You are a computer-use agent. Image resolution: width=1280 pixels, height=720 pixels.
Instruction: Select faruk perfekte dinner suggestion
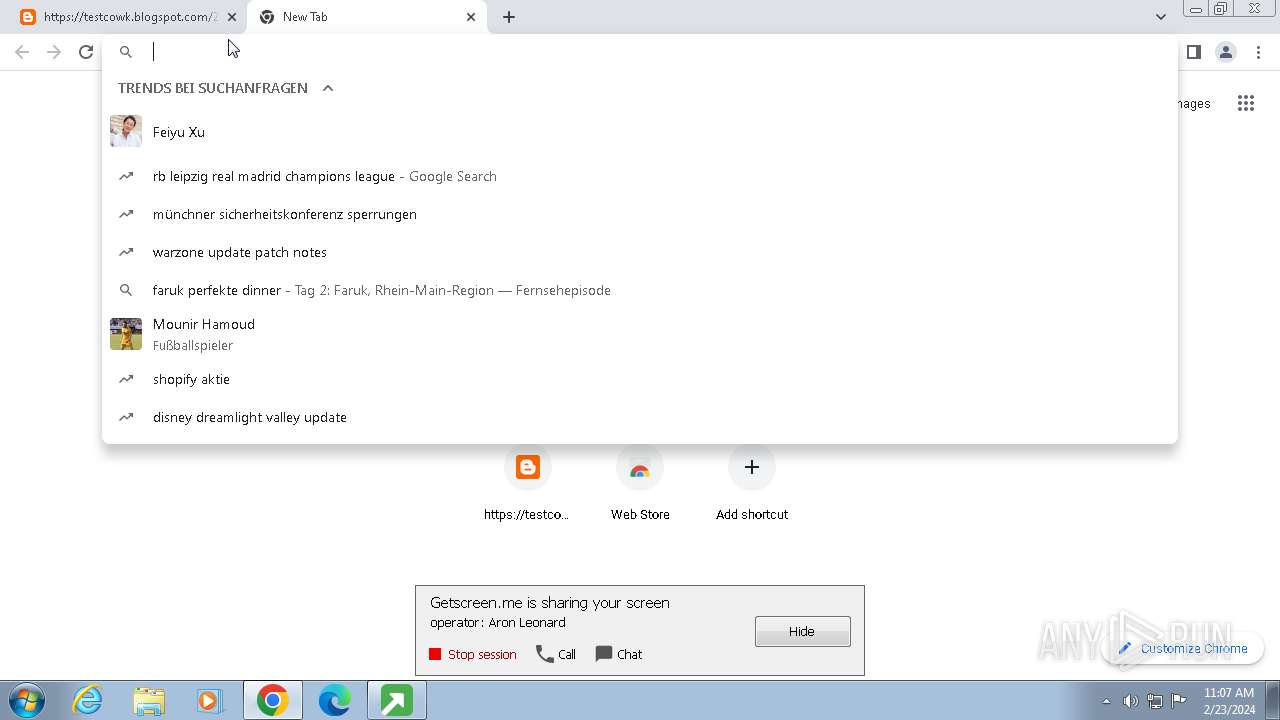tap(640, 290)
